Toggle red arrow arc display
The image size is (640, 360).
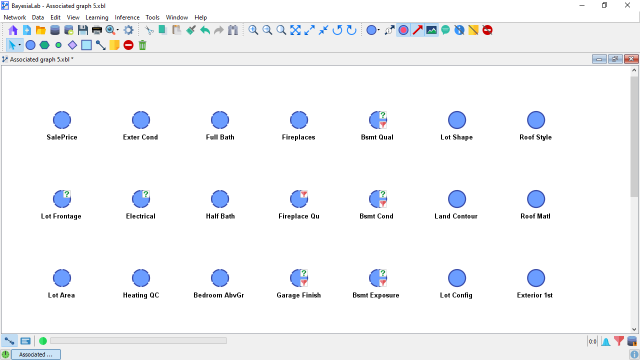pos(417,30)
